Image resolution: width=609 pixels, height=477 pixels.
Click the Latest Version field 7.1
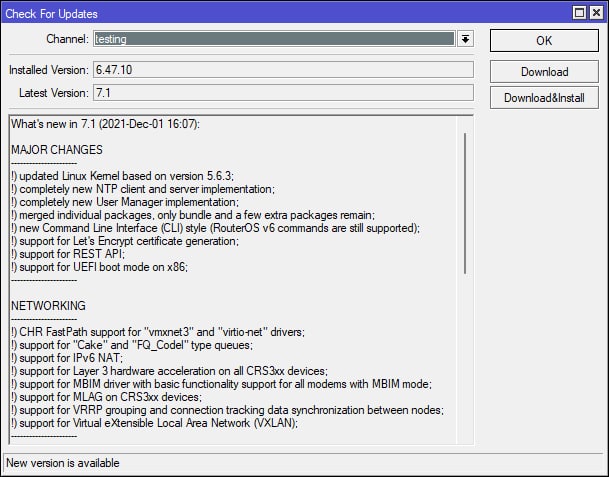click(283, 93)
